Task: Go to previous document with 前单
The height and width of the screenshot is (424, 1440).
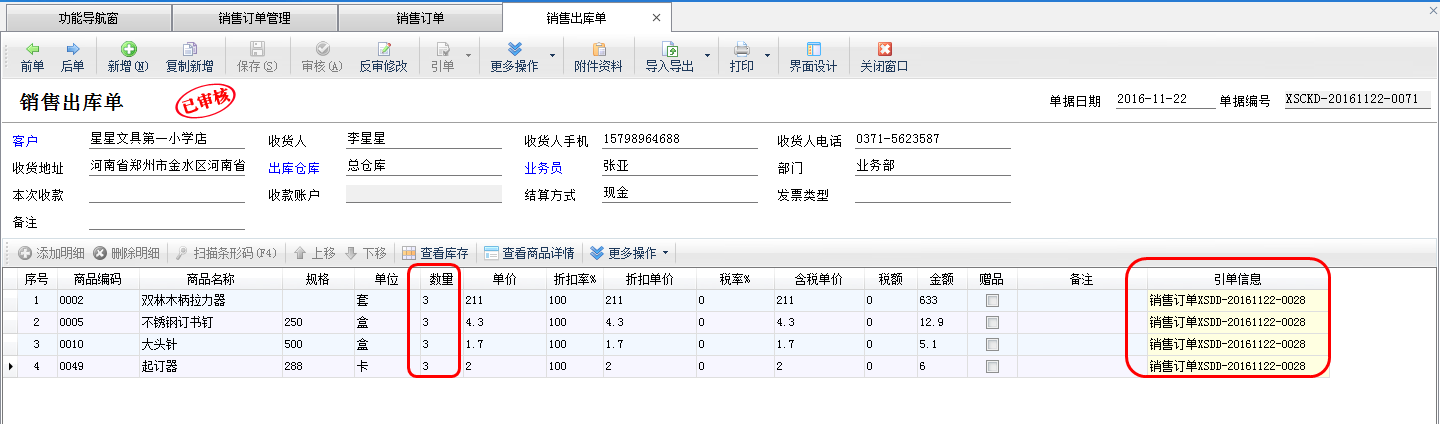Action: point(32,57)
